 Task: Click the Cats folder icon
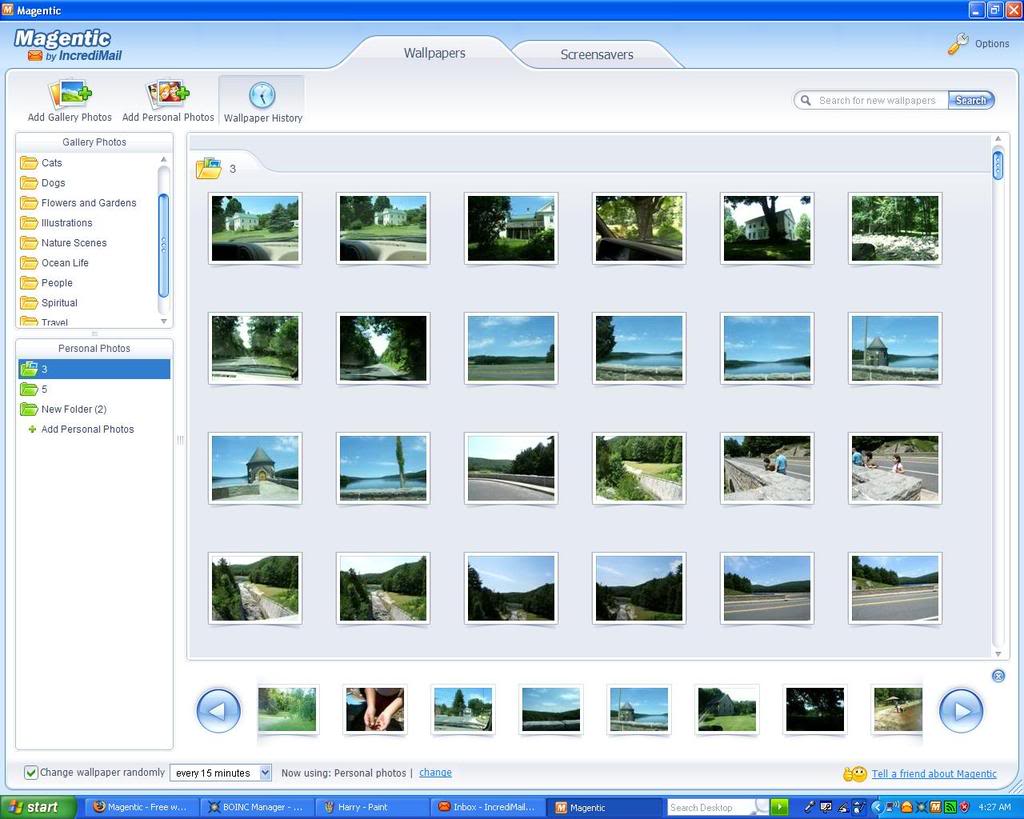tap(29, 163)
